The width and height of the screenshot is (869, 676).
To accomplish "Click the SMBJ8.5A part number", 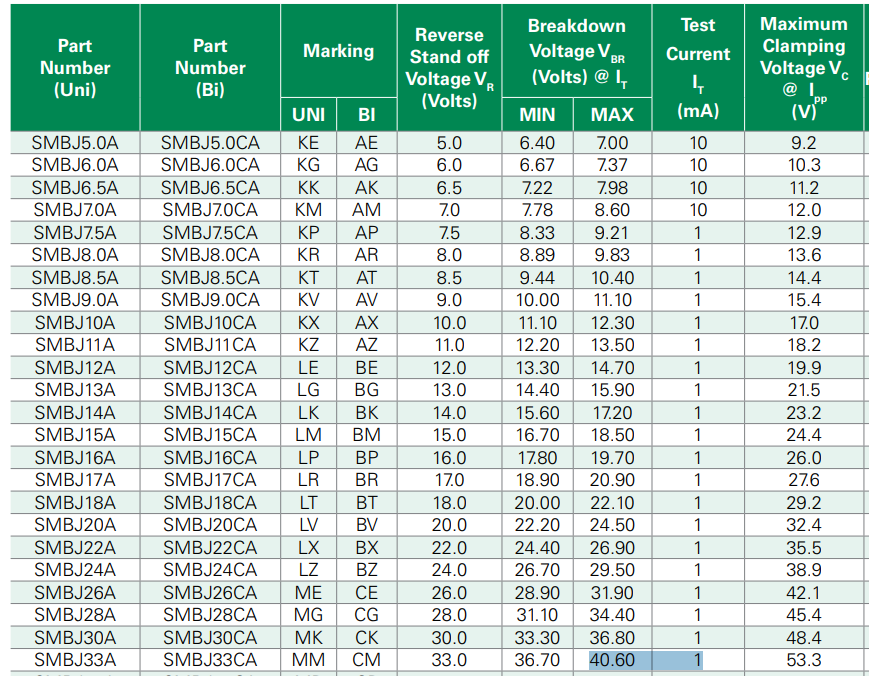I will click(75, 278).
